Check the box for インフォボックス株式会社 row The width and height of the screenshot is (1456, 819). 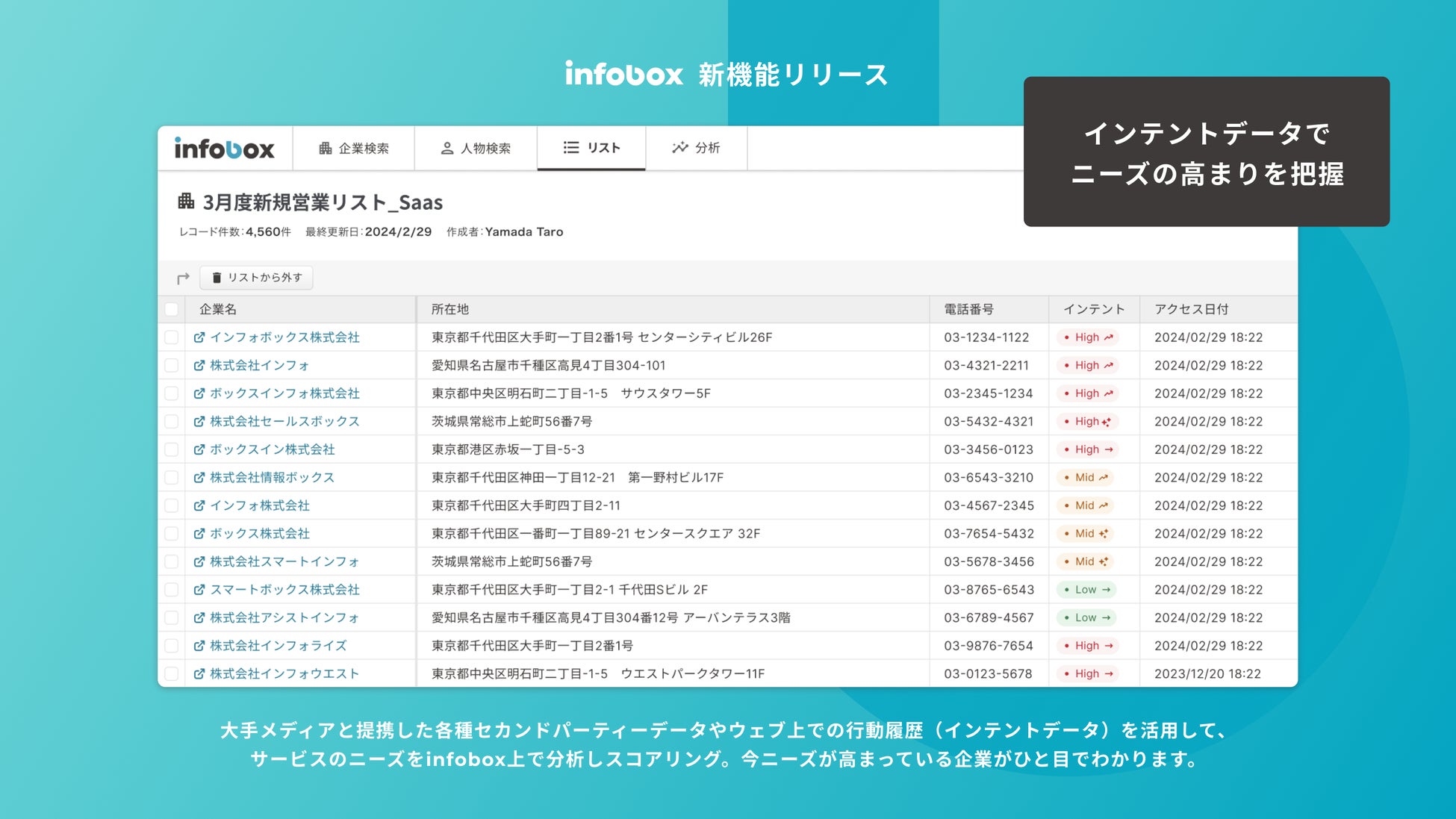click(172, 337)
